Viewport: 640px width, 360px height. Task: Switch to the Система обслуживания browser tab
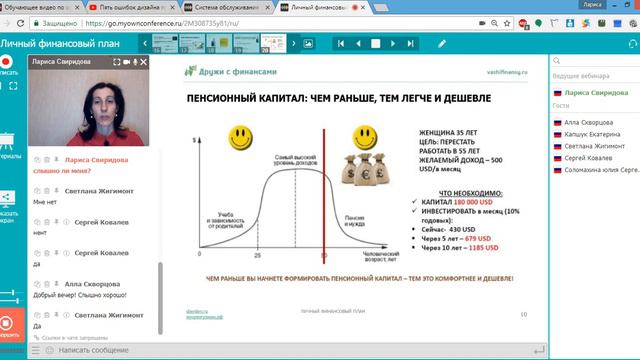227,7
